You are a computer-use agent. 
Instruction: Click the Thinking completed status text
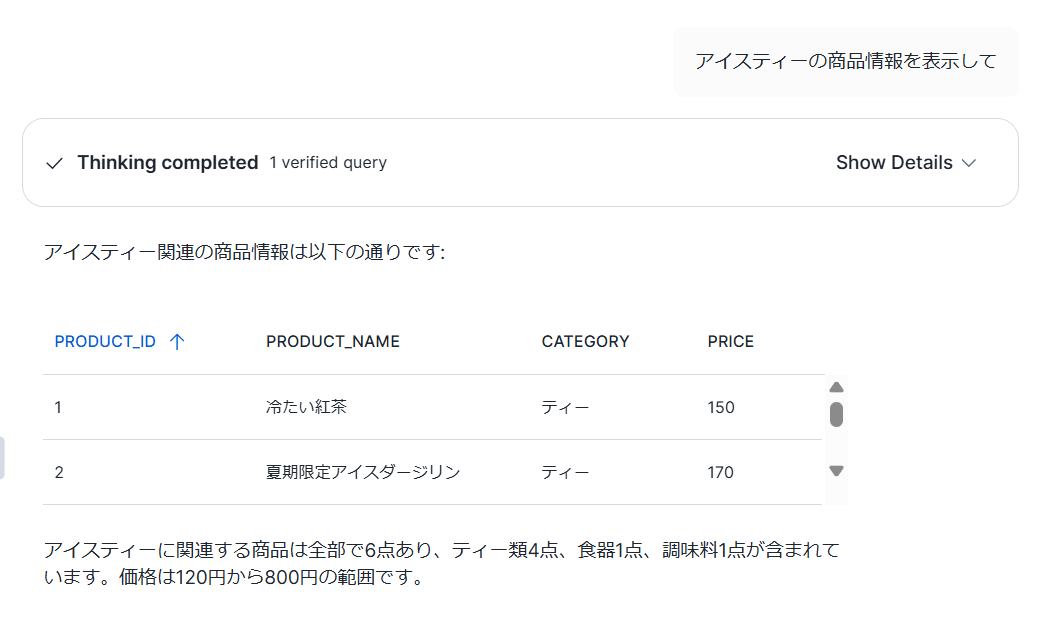click(167, 163)
